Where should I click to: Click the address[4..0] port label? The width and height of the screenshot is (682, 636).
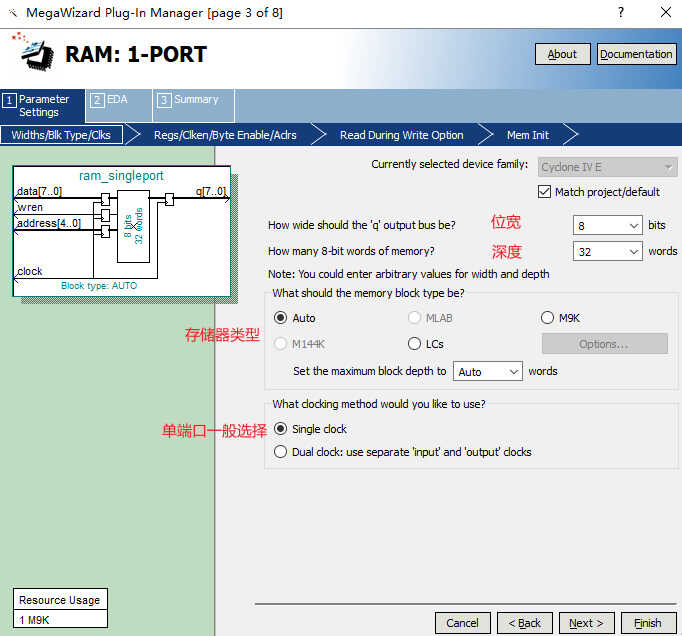49,223
